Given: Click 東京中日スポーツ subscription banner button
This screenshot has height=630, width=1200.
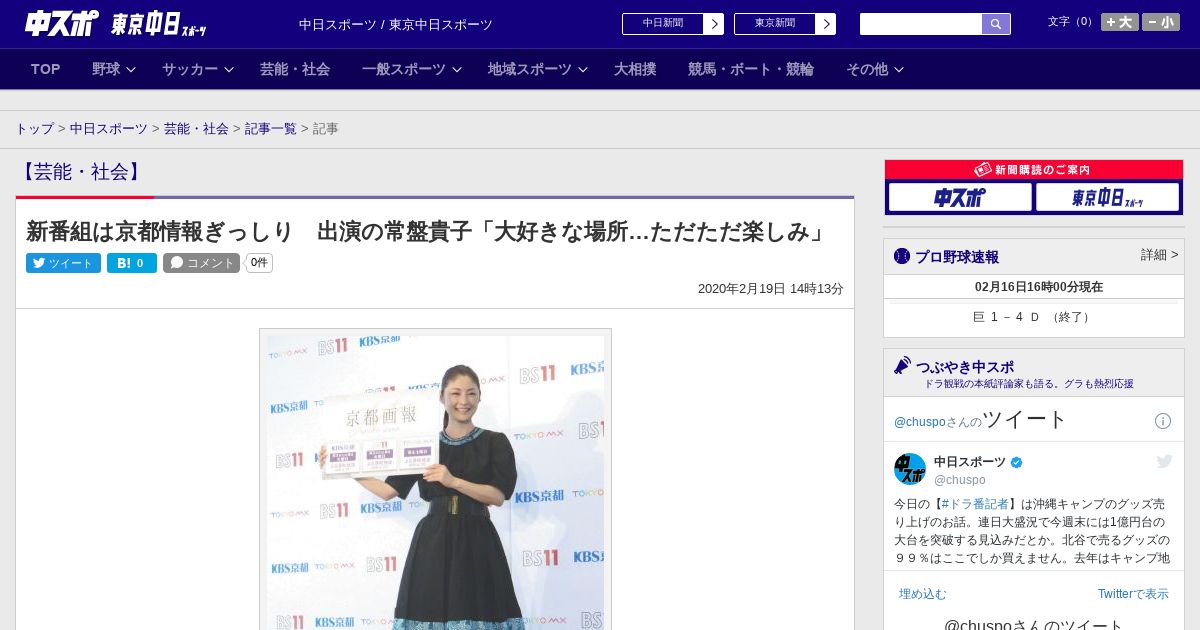Looking at the screenshot, I should click(x=1107, y=197).
